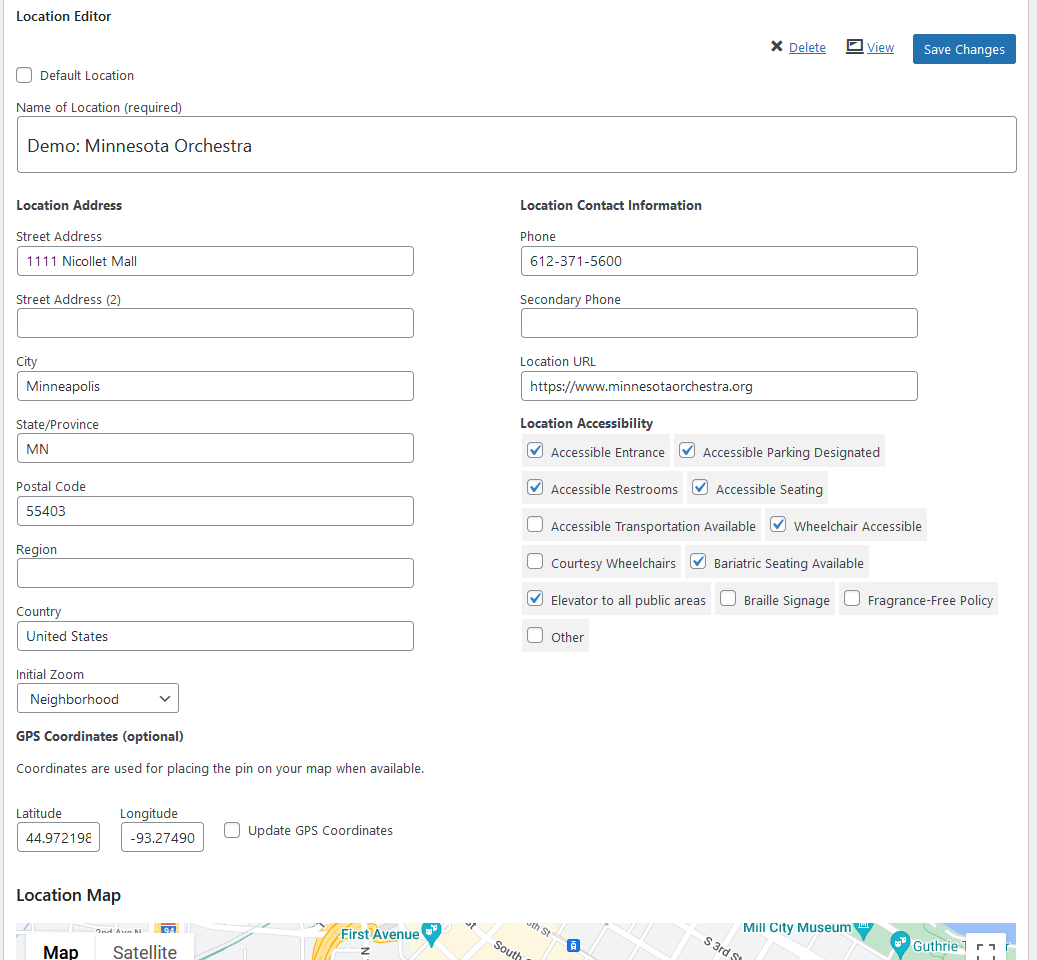
Task: Click the City input field
Action: pyautogui.click(x=215, y=386)
